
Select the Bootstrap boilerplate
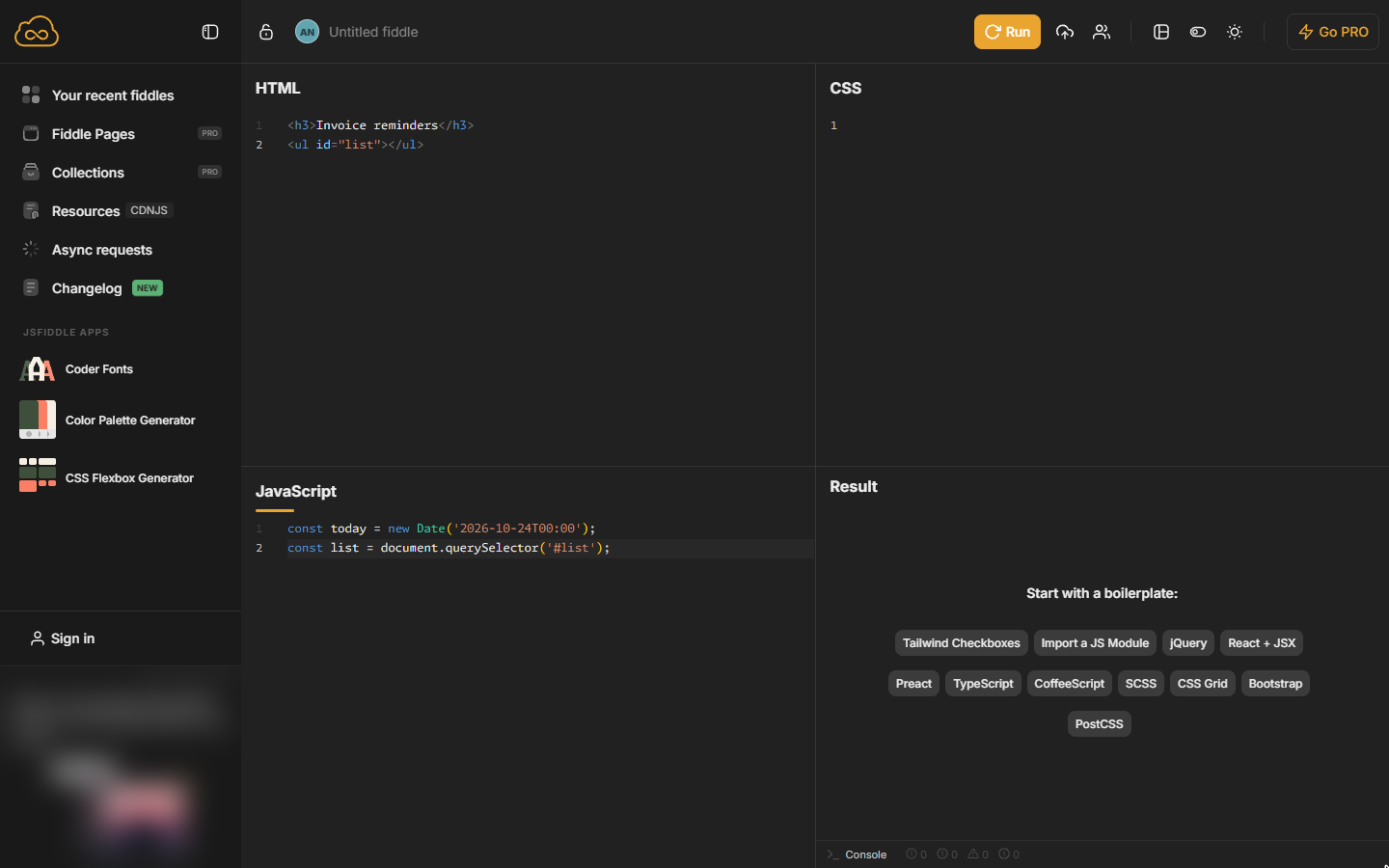coord(1275,684)
